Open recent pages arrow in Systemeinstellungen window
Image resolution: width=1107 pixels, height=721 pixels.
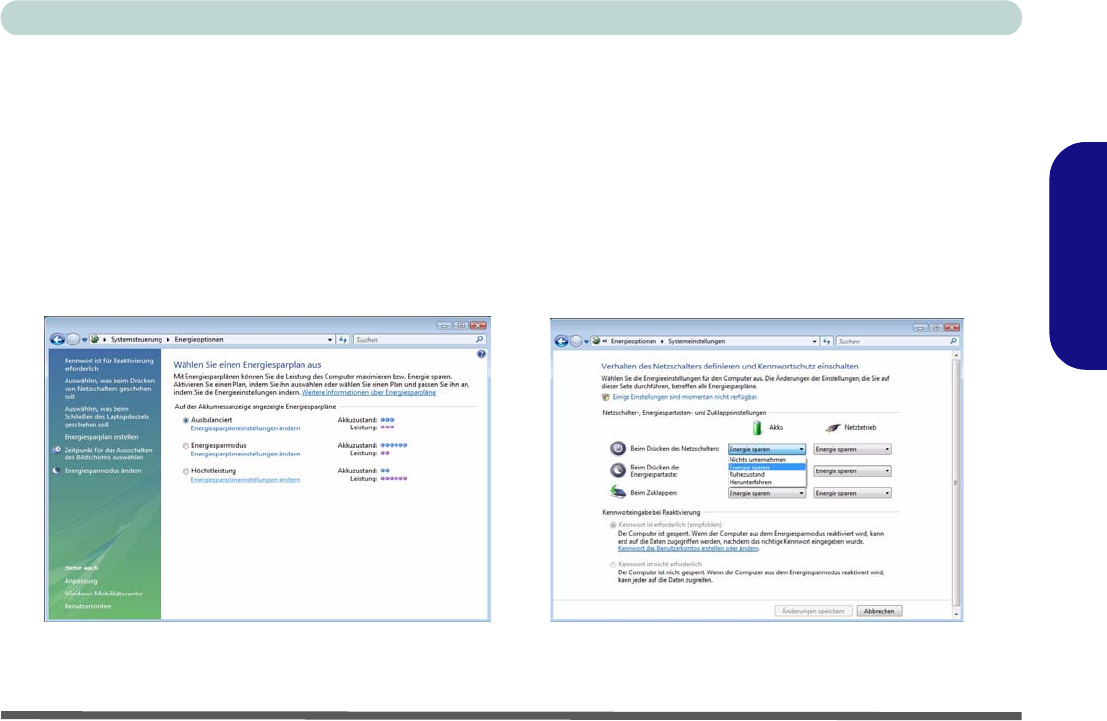[586, 341]
